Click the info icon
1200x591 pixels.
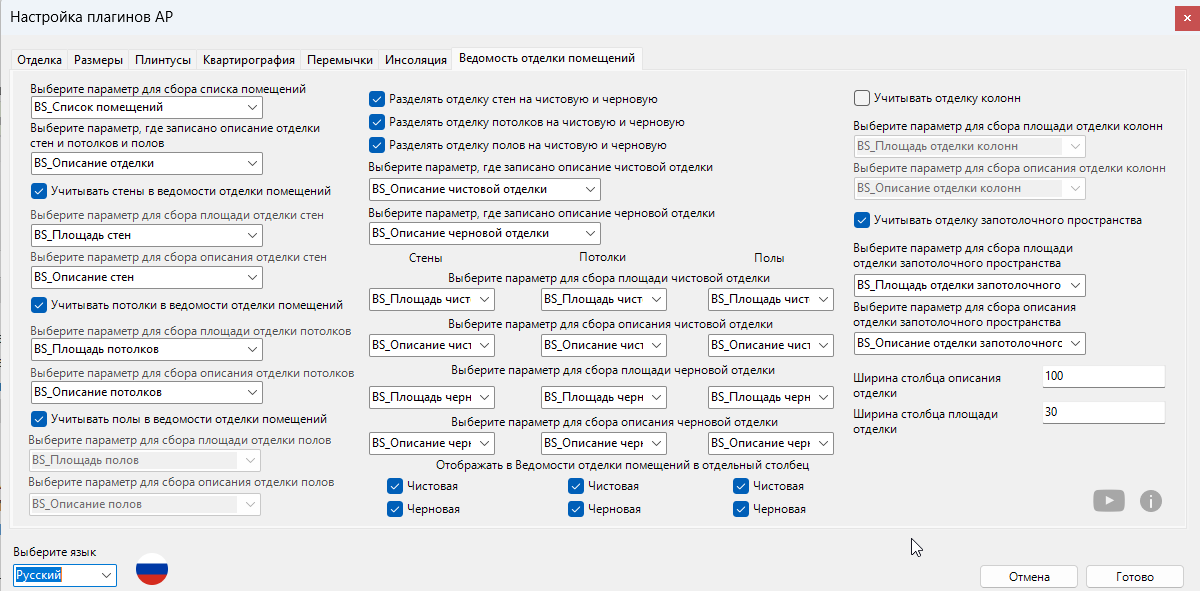click(x=1151, y=501)
